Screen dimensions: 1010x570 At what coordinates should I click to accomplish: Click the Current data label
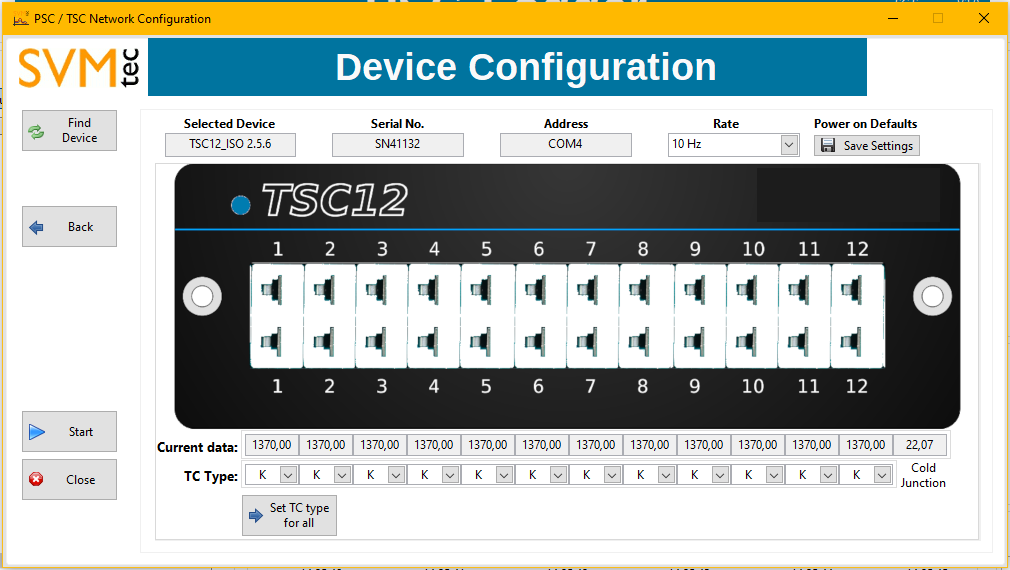(x=197, y=447)
